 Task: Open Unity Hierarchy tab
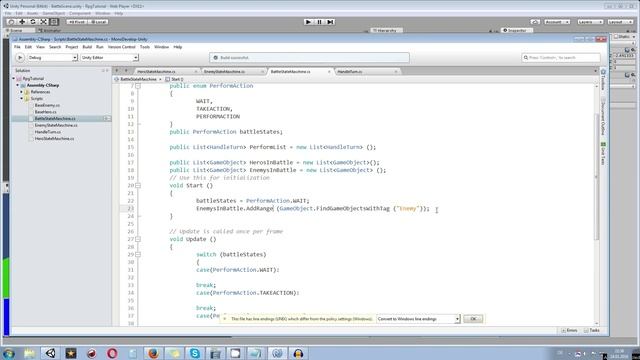(x=385, y=31)
